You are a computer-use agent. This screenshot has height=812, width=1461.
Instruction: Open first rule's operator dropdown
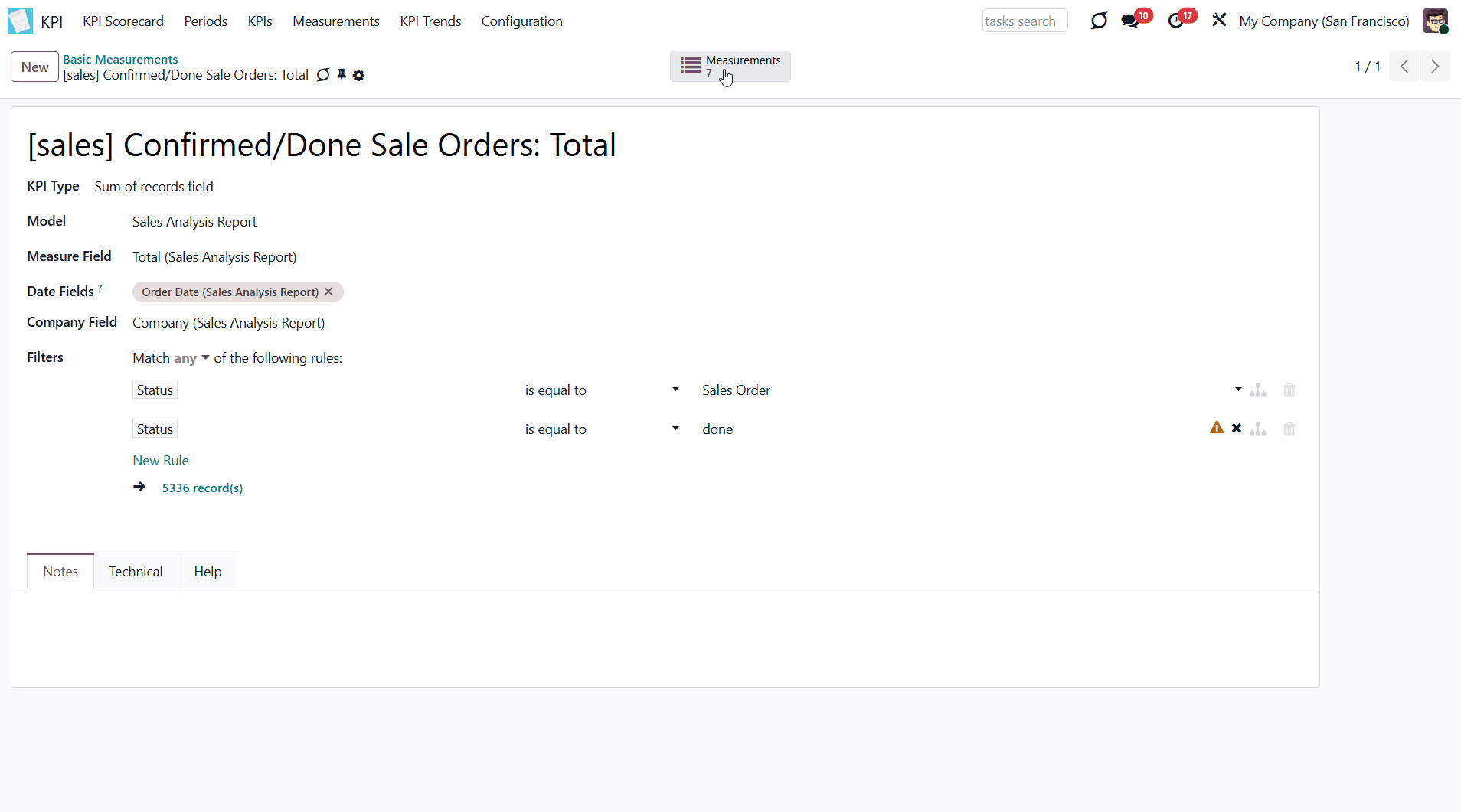click(601, 390)
